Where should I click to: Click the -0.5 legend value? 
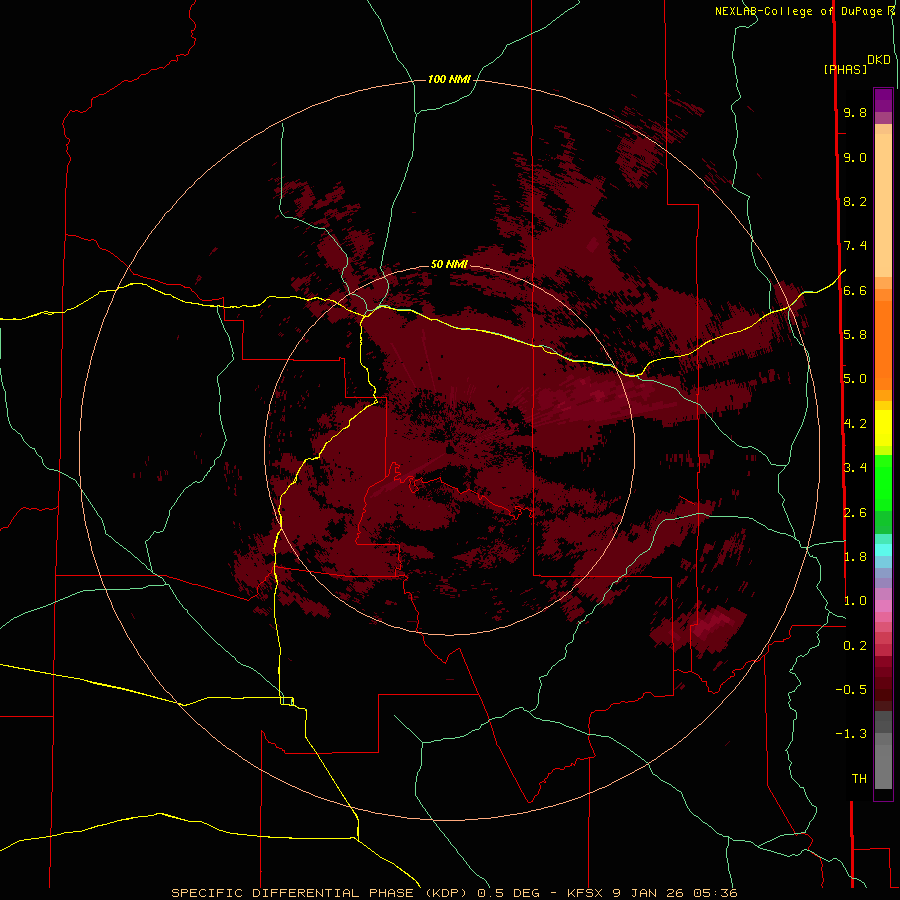click(851, 689)
